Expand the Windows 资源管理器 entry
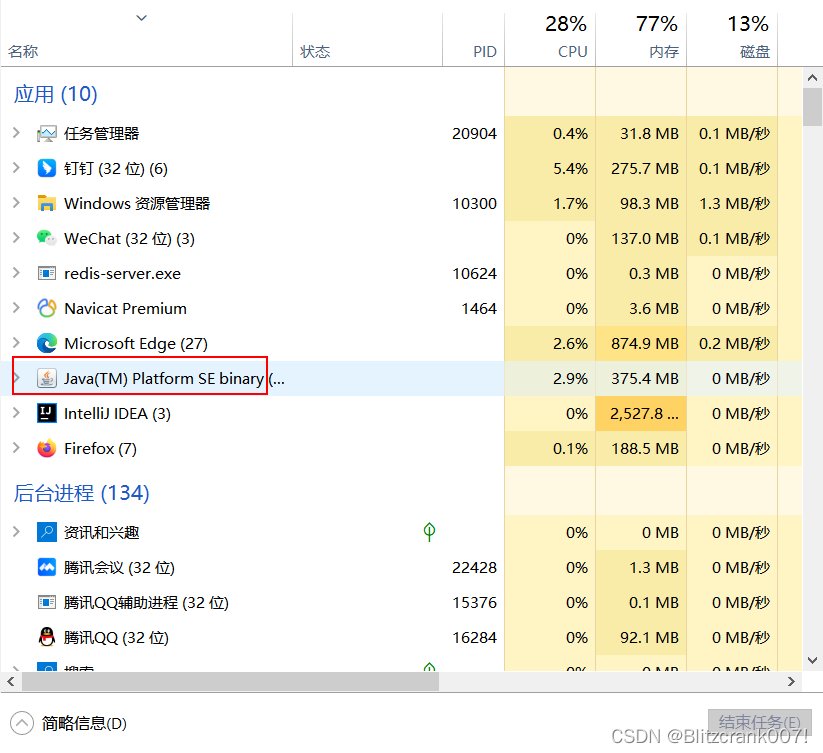The height and width of the screenshot is (753, 823). [x=14, y=203]
